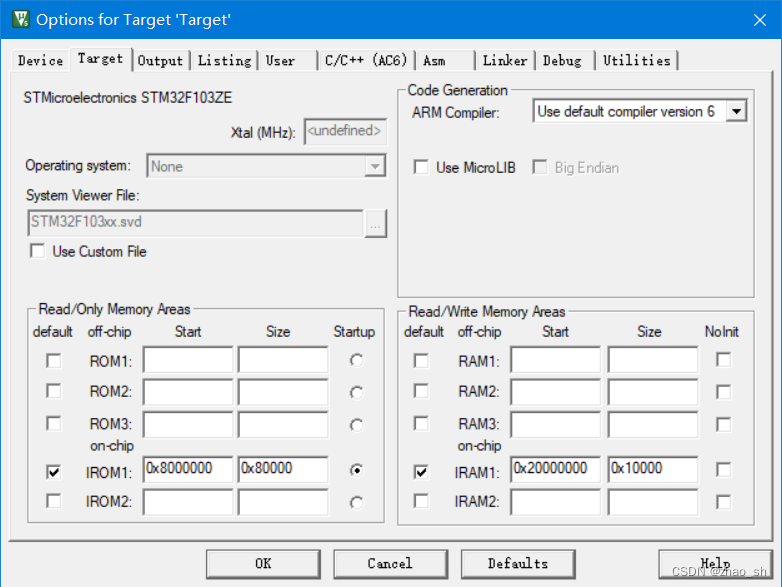Viewport: 782px width, 587px height.
Task: Select the Target tab
Action: (x=100, y=59)
